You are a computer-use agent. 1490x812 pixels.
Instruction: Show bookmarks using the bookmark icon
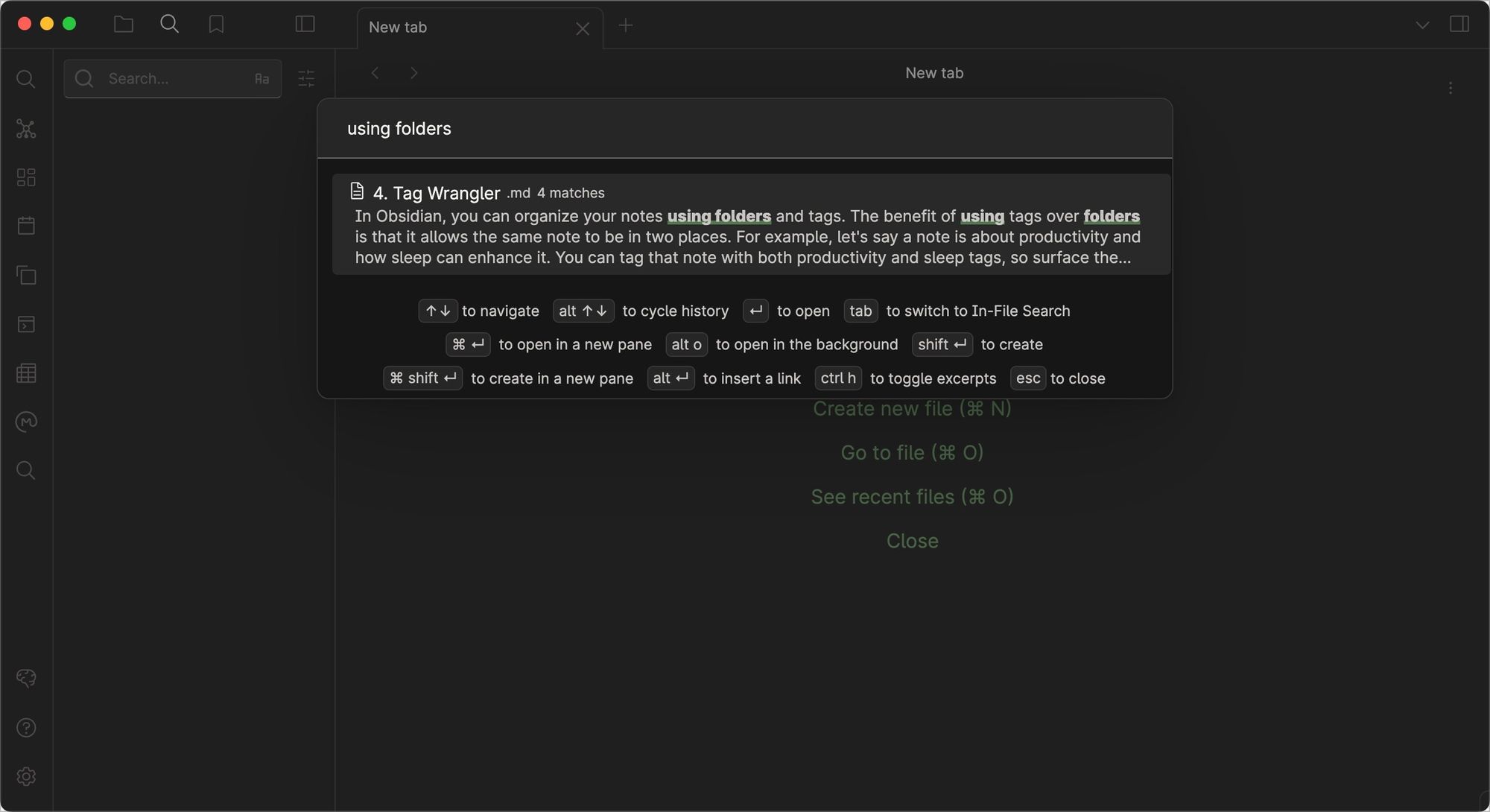click(215, 24)
